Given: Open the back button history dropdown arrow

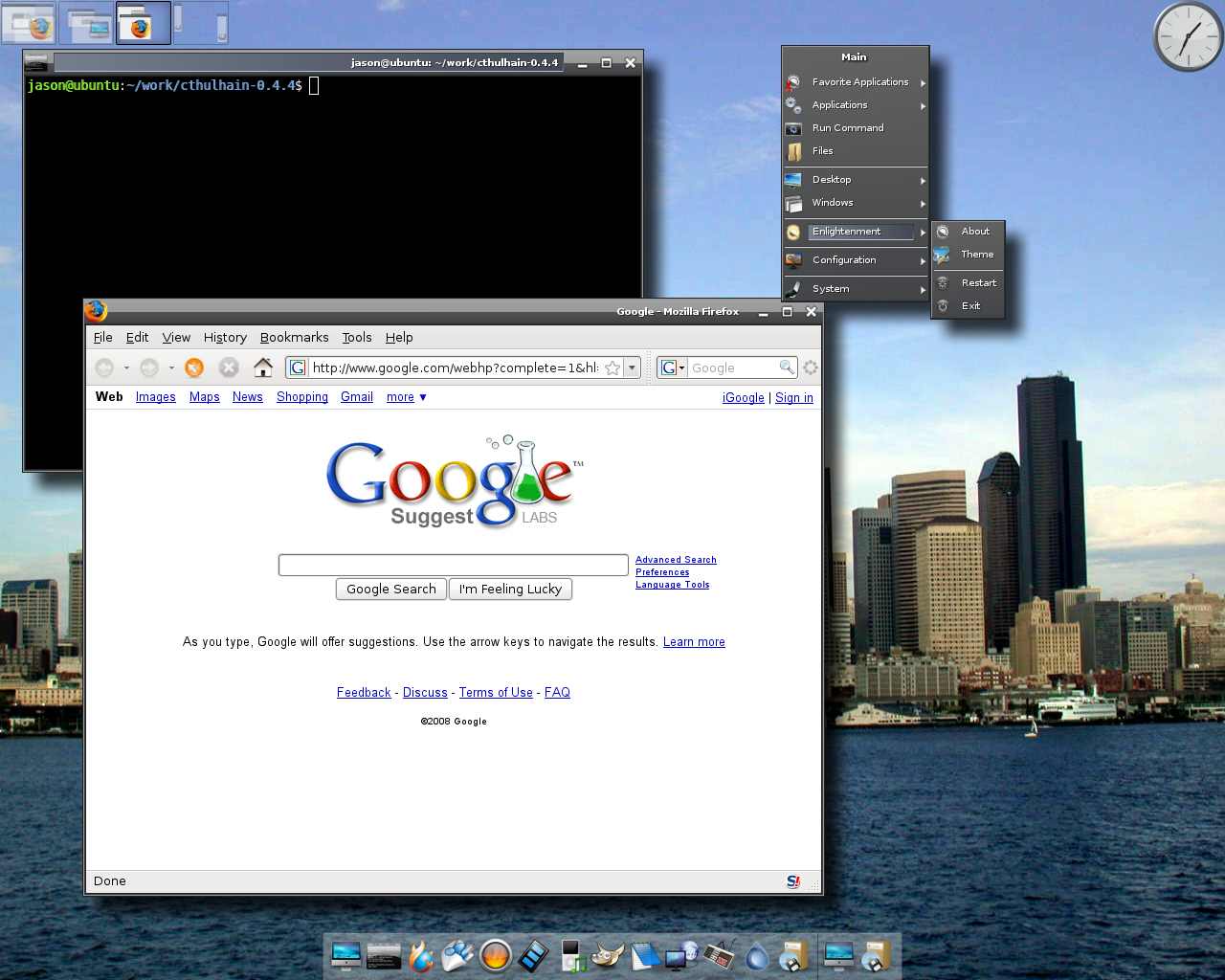Looking at the screenshot, I should coord(126,367).
